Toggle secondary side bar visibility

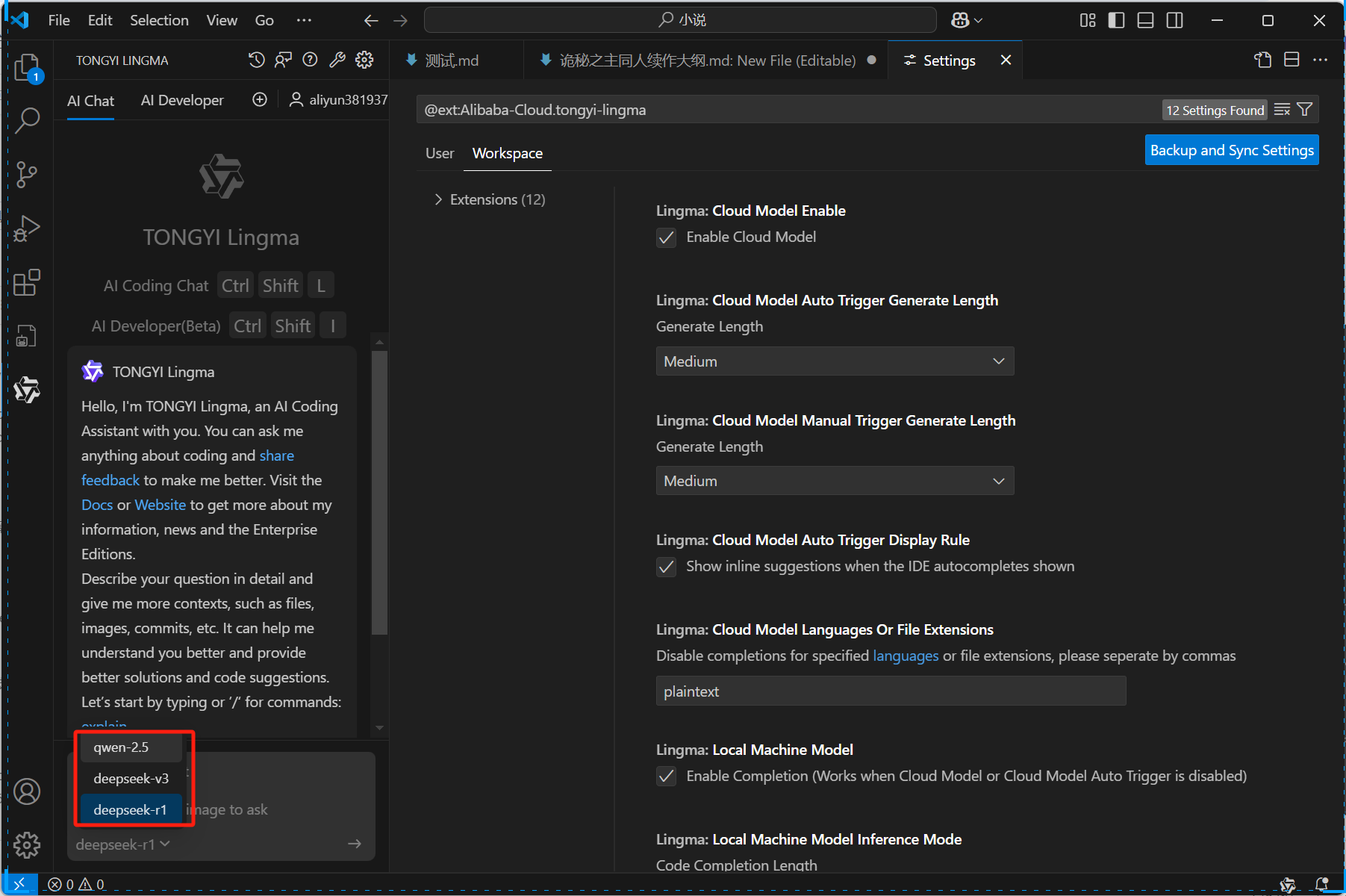point(1175,21)
